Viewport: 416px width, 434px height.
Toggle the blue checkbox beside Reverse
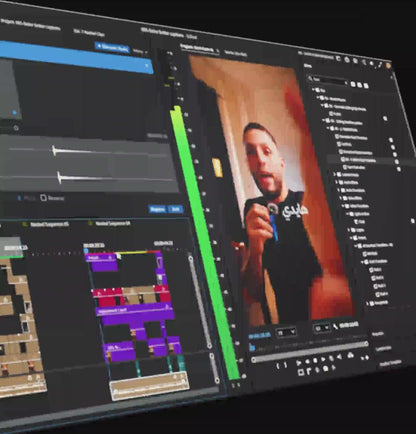tap(19, 198)
